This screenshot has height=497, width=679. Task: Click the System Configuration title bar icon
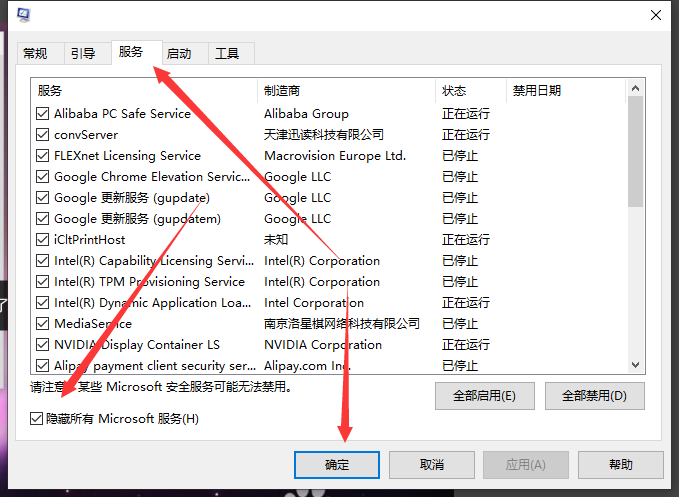[22, 14]
